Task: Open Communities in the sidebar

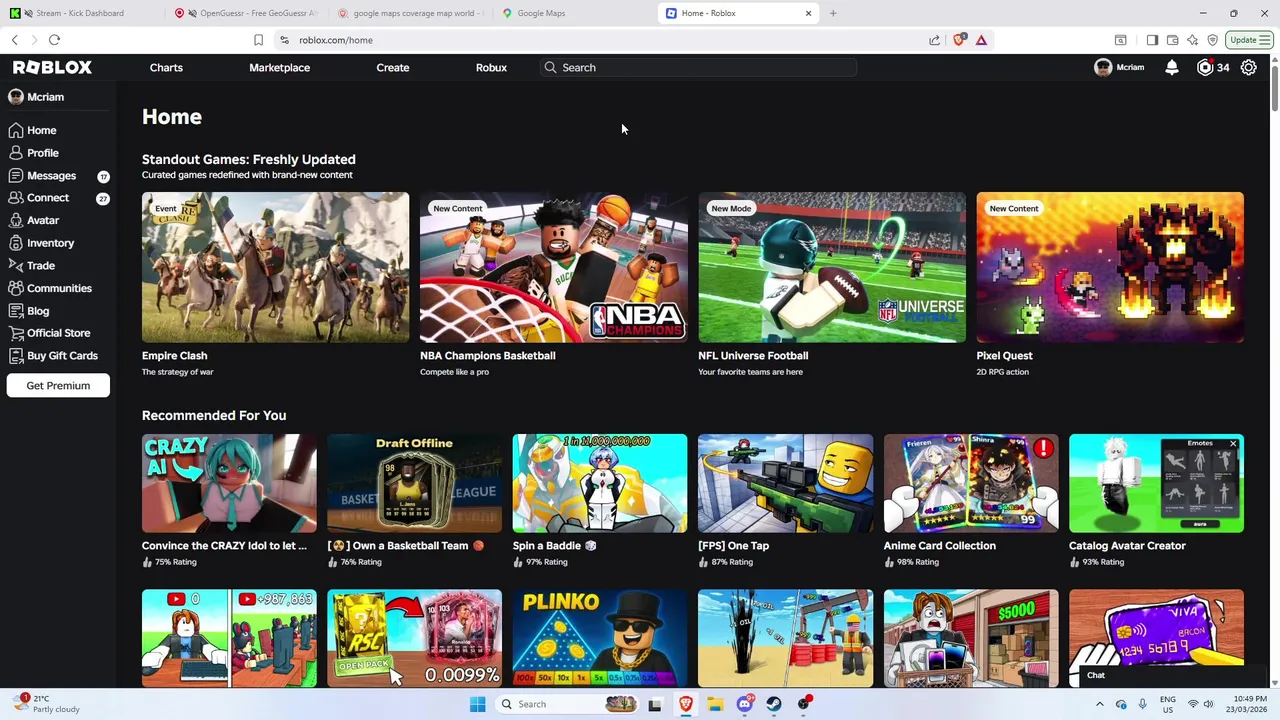Action: tap(58, 288)
